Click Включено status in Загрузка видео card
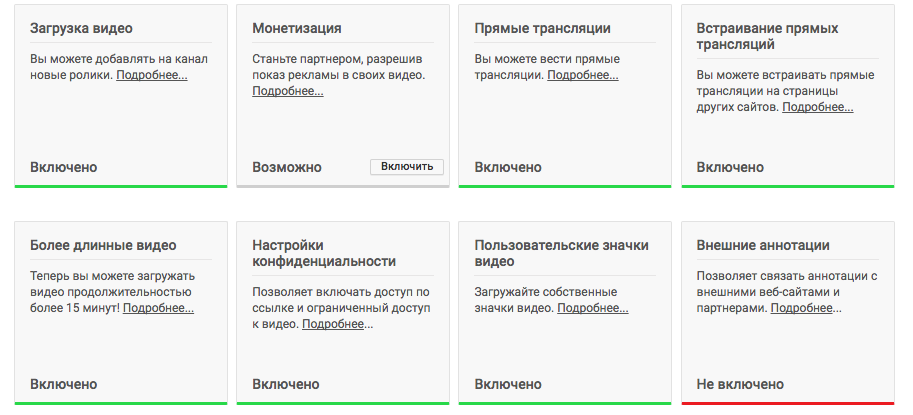The height and width of the screenshot is (415, 913). (64, 167)
